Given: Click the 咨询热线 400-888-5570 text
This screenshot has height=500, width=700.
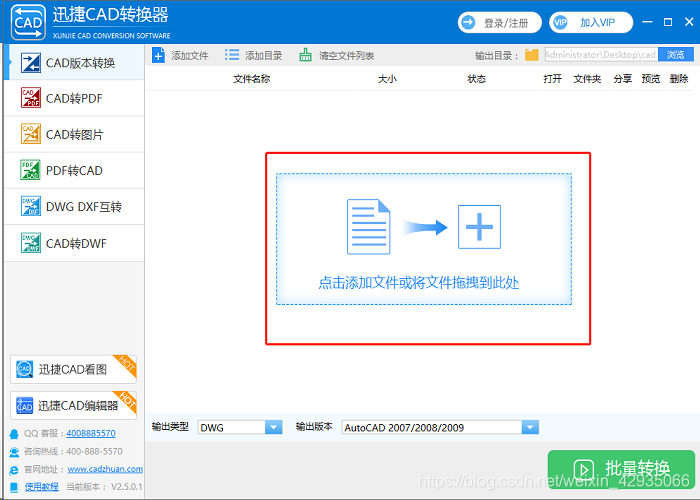Looking at the screenshot, I should tap(73, 451).
